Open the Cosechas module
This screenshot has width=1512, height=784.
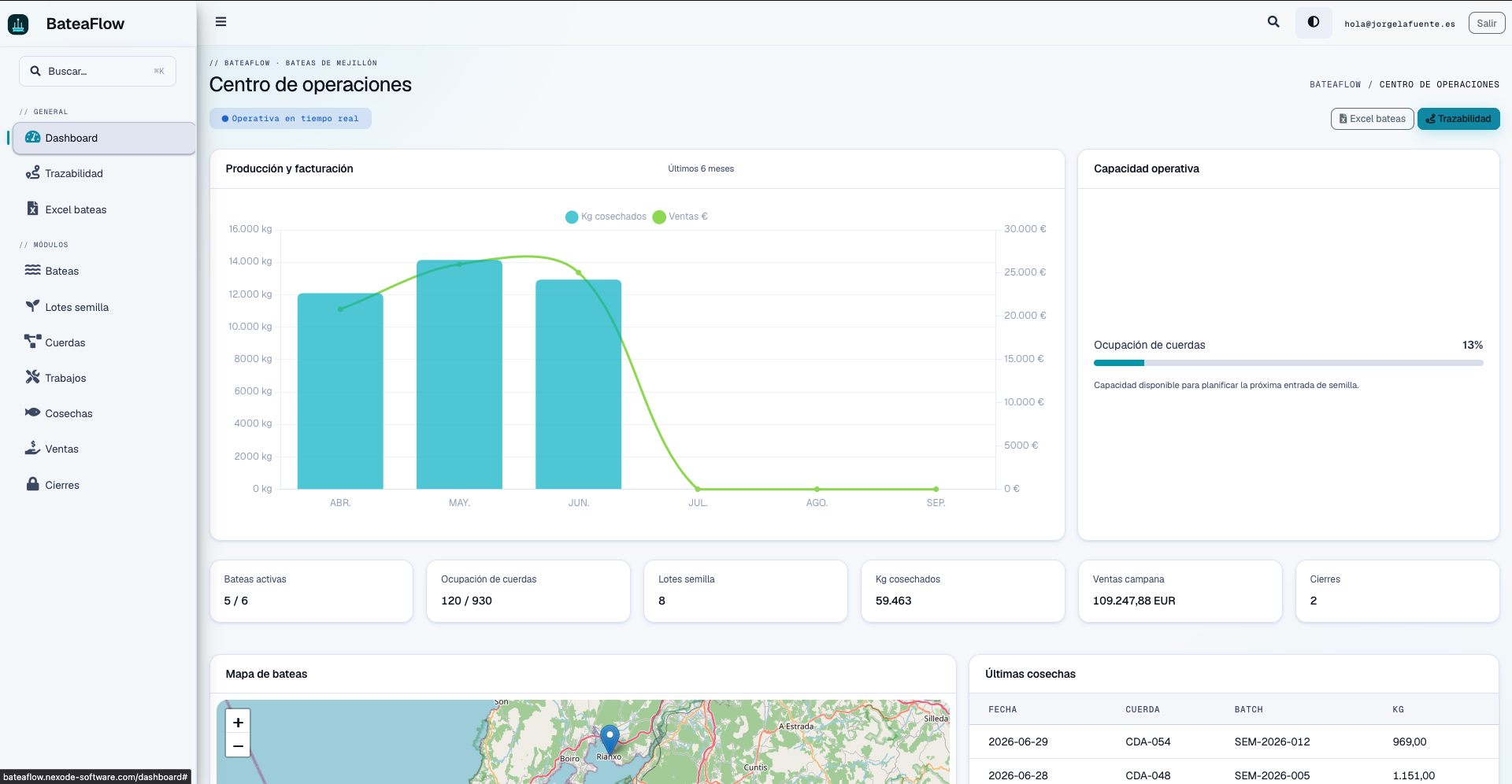point(104,413)
